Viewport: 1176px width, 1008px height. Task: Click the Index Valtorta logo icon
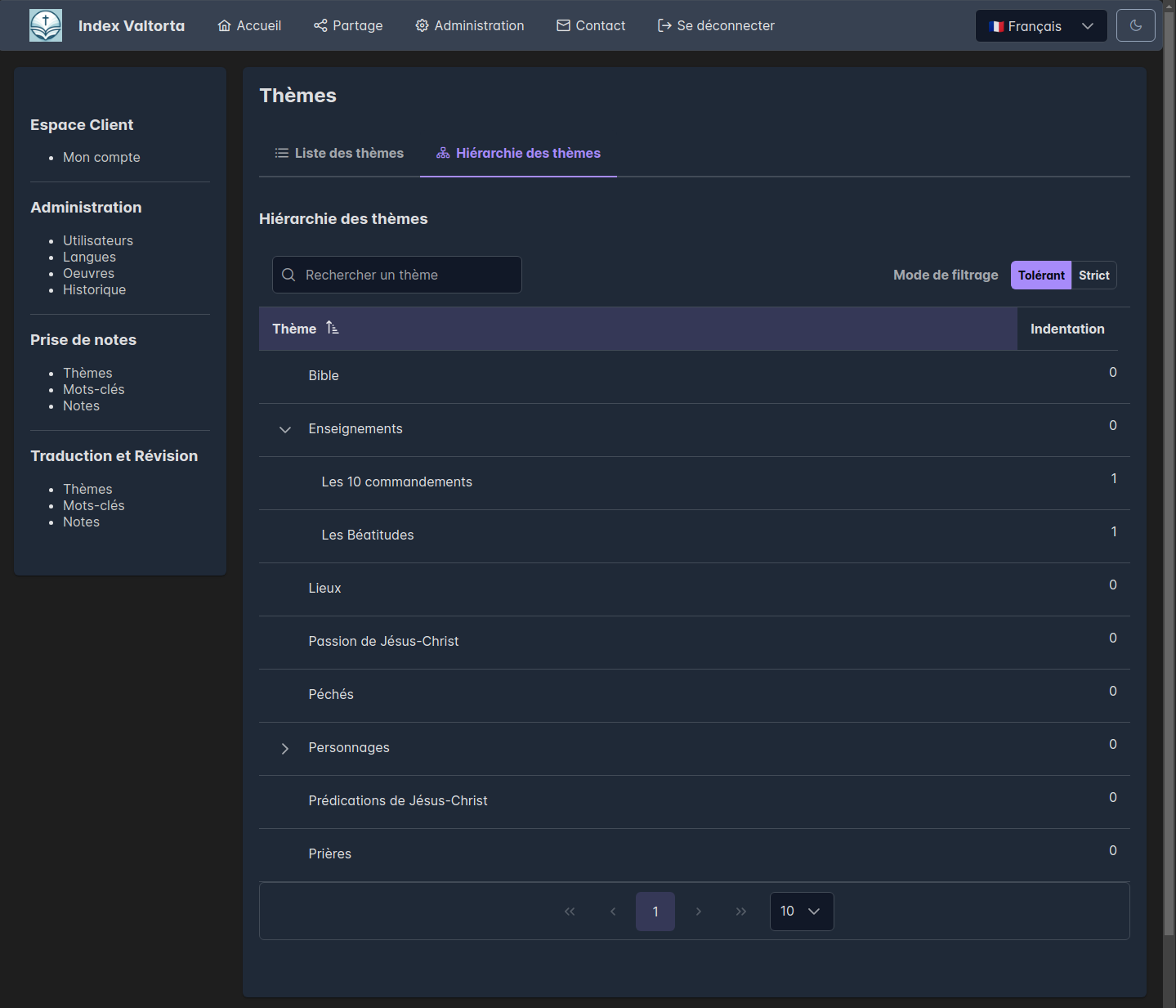pos(46,25)
